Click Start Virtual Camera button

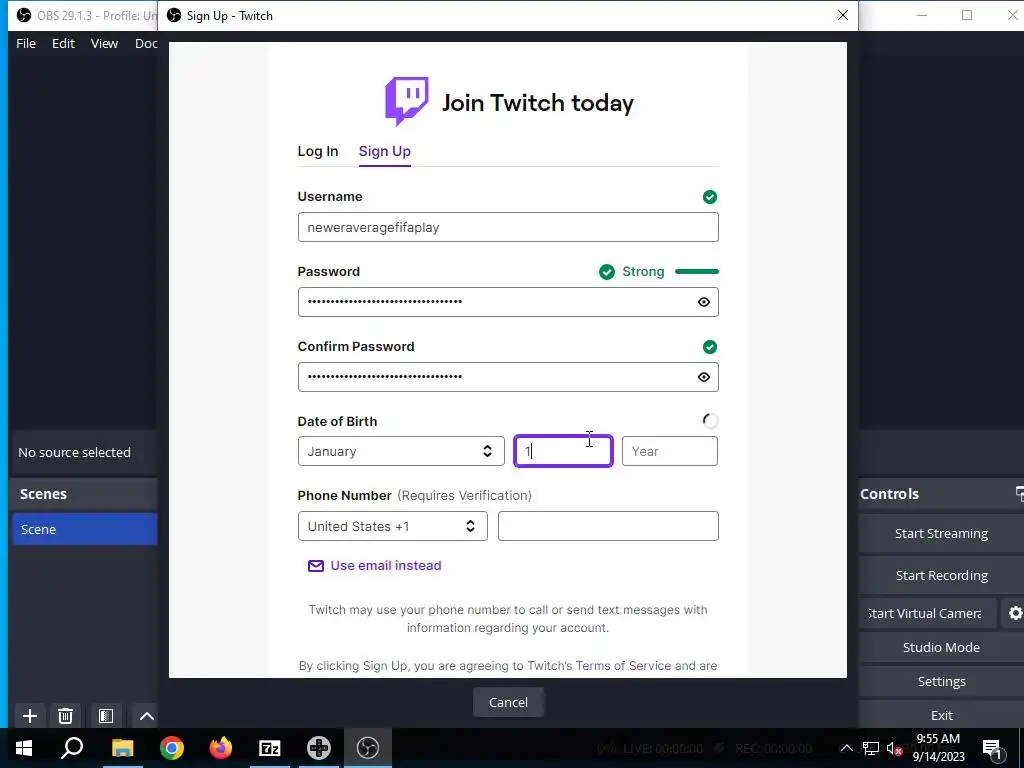pos(927,613)
